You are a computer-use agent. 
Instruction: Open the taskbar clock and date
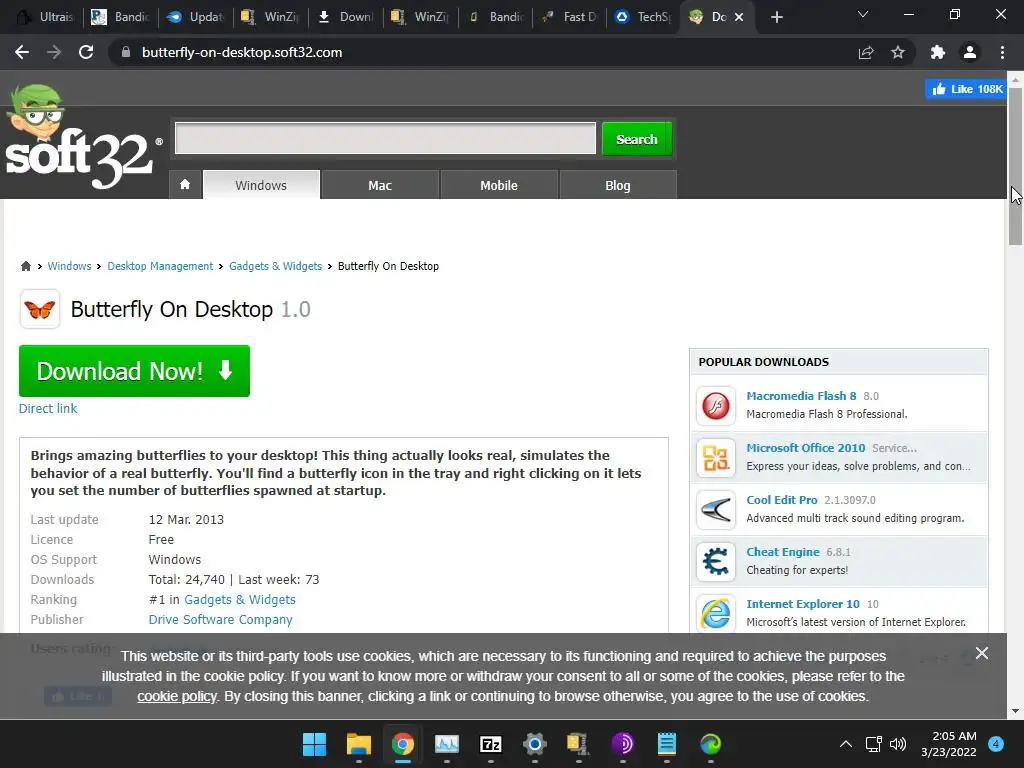tap(949, 744)
